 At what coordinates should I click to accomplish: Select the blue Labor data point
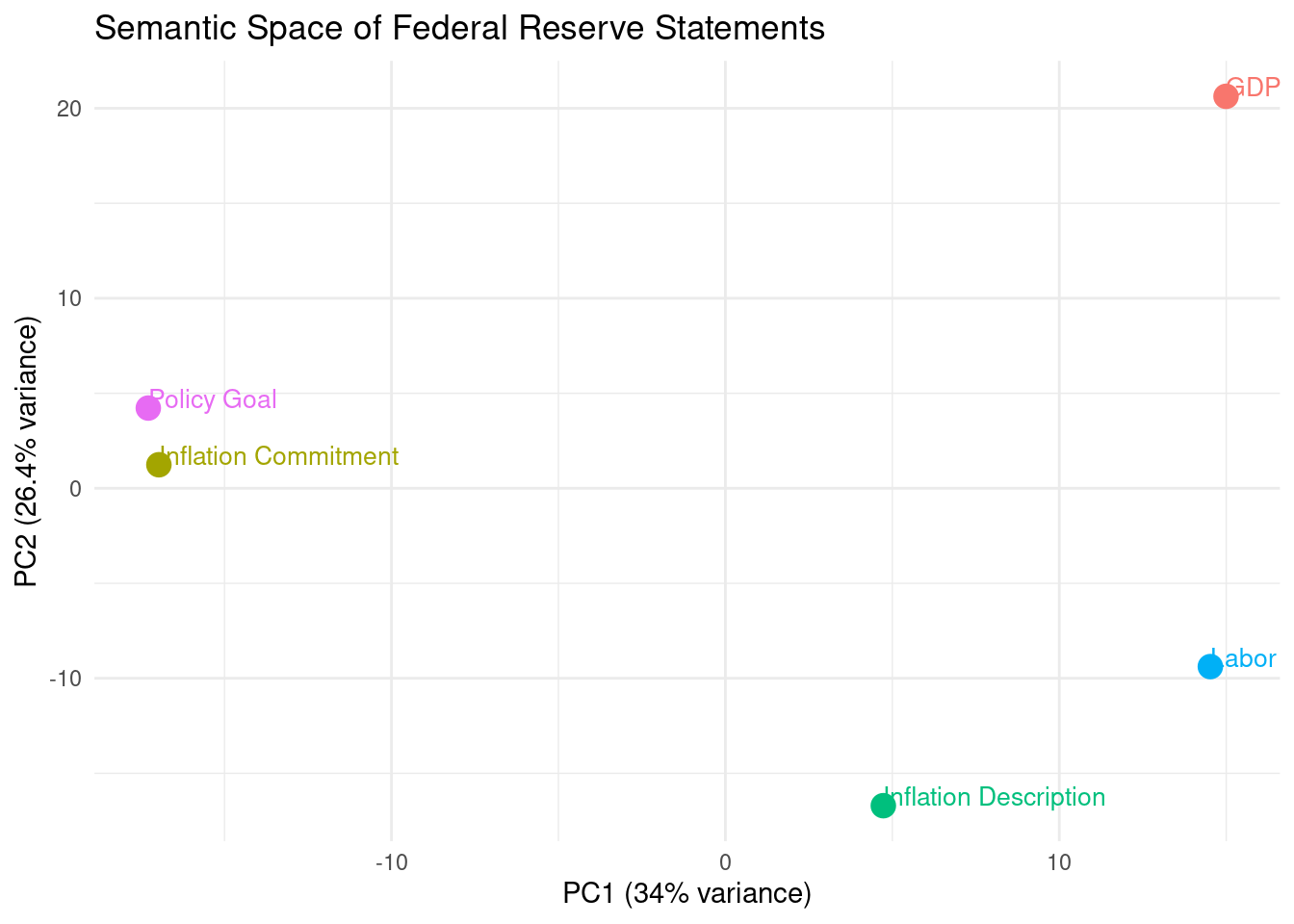(1210, 666)
